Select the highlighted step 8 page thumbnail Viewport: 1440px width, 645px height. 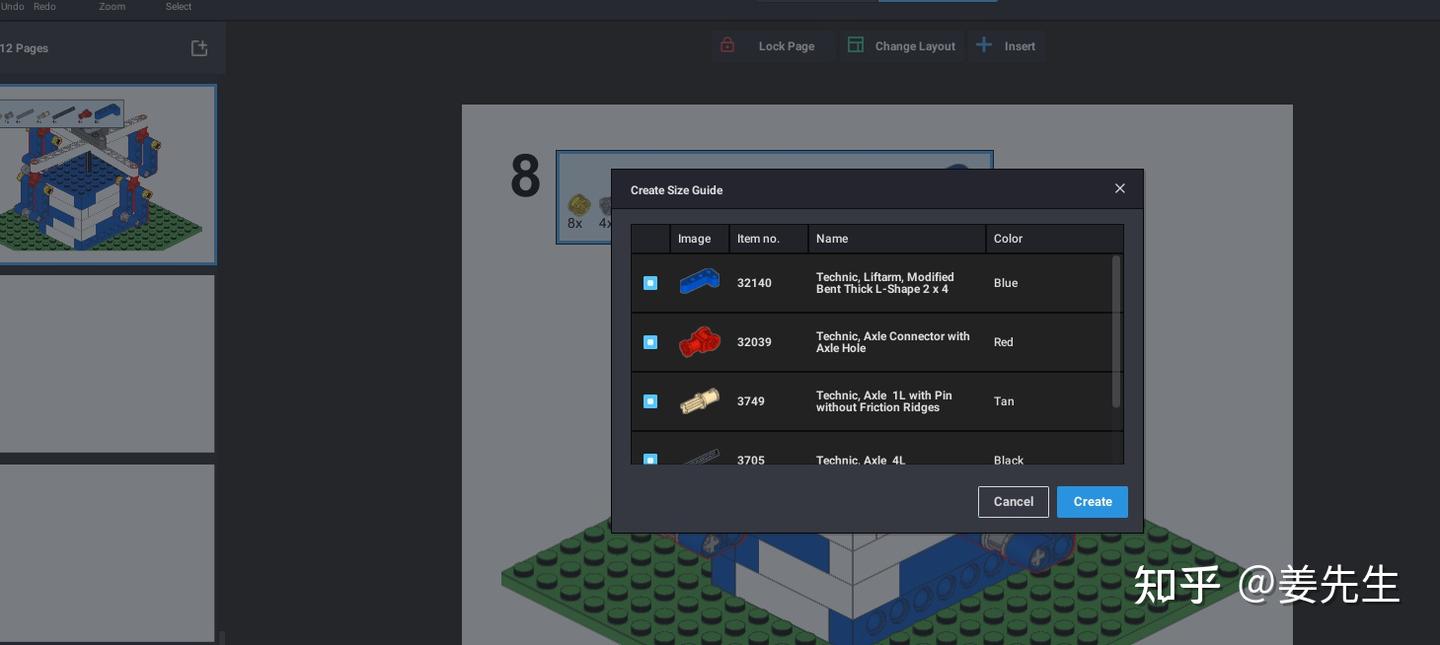[107, 174]
